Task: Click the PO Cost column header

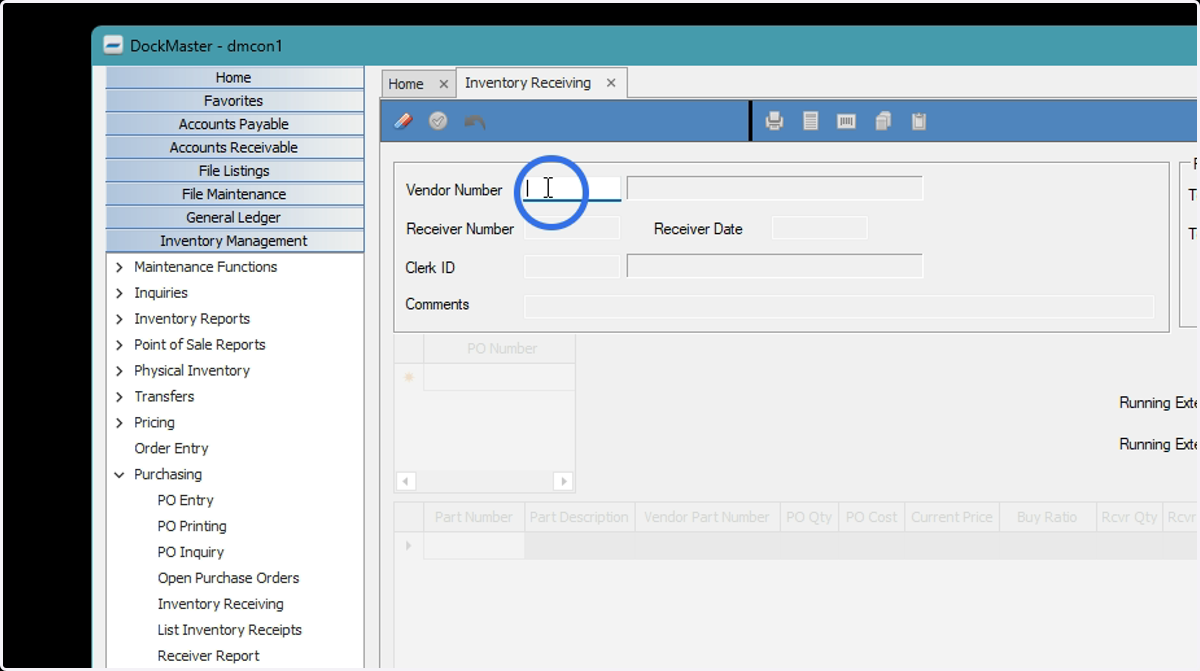Action: pos(872,517)
